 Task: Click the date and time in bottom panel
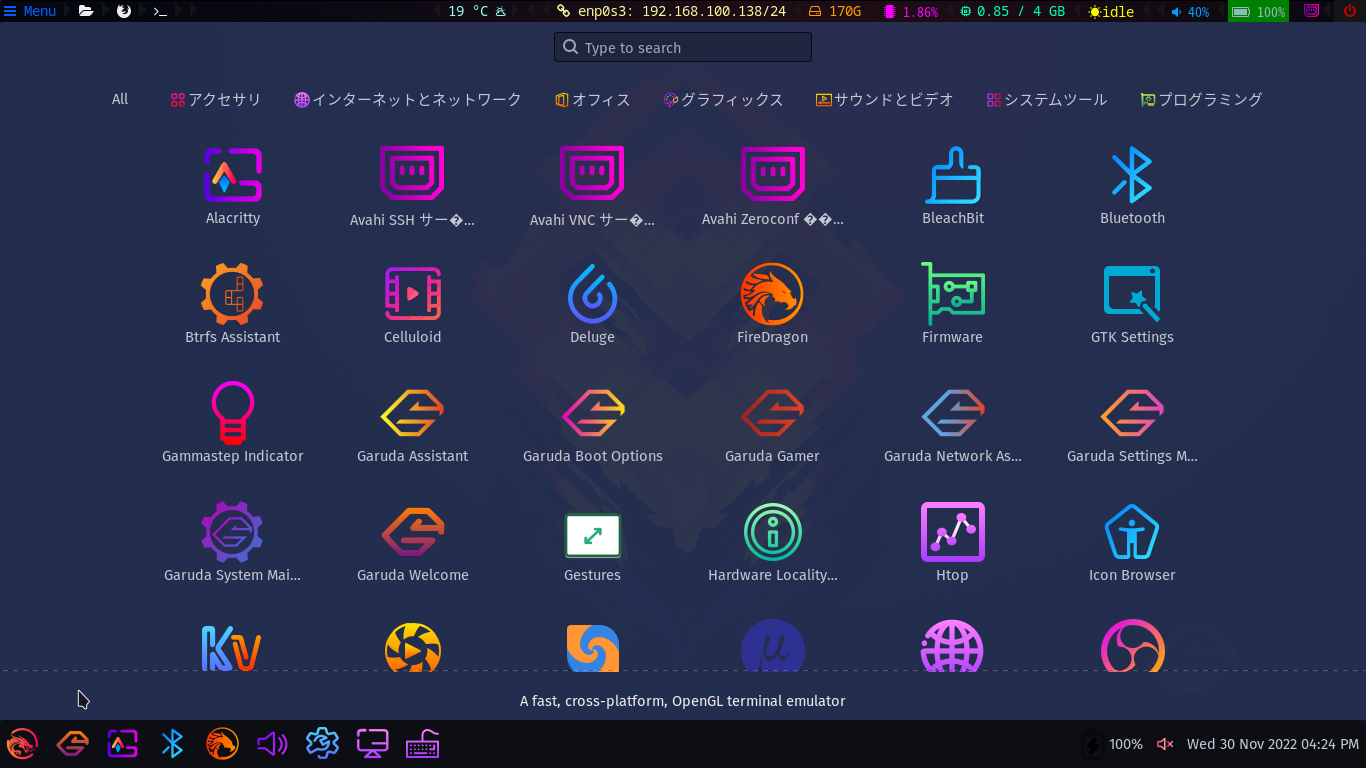tap(1272, 744)
